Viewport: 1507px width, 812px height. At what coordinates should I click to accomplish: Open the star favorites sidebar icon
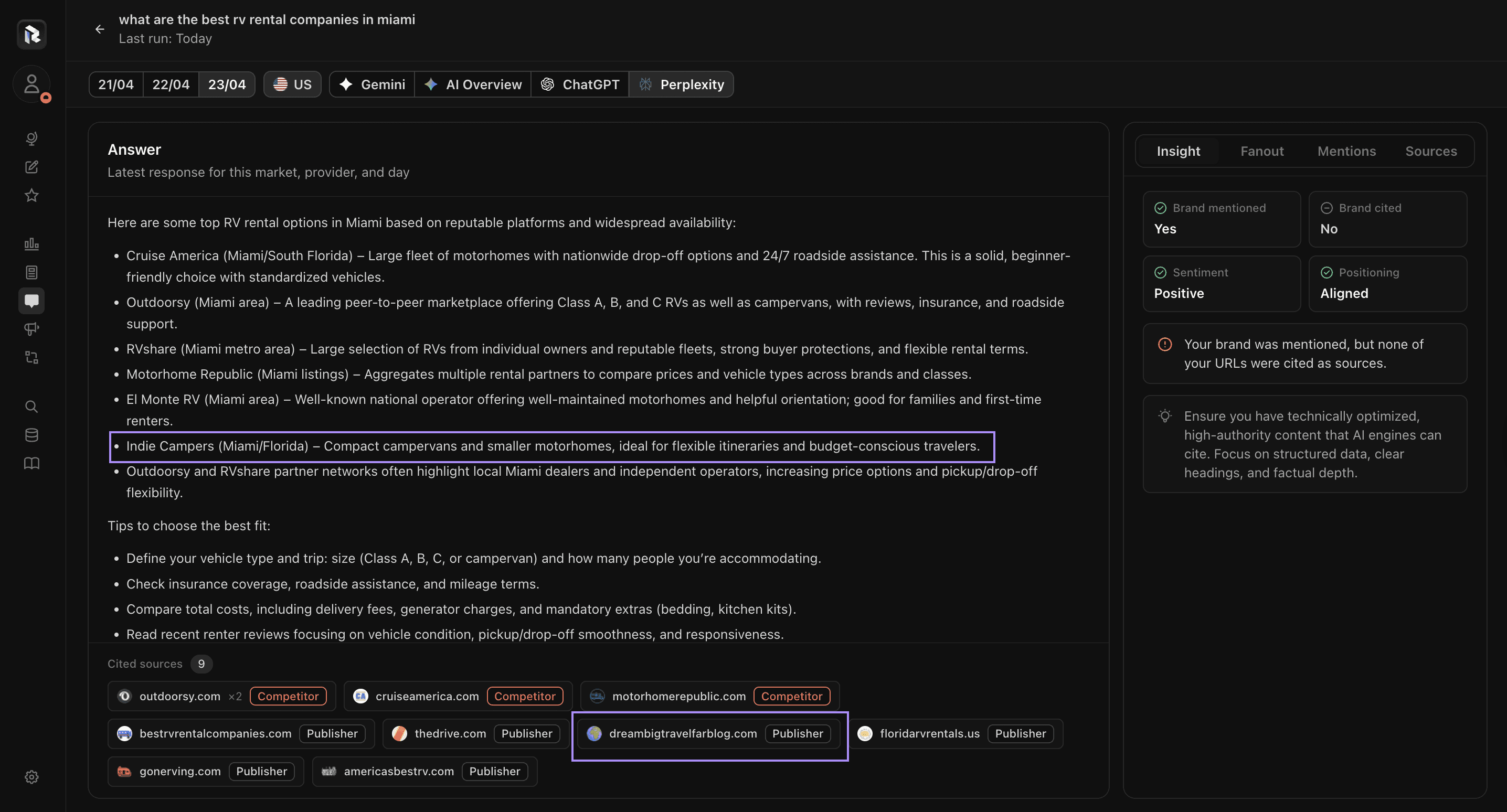point(31,196)
